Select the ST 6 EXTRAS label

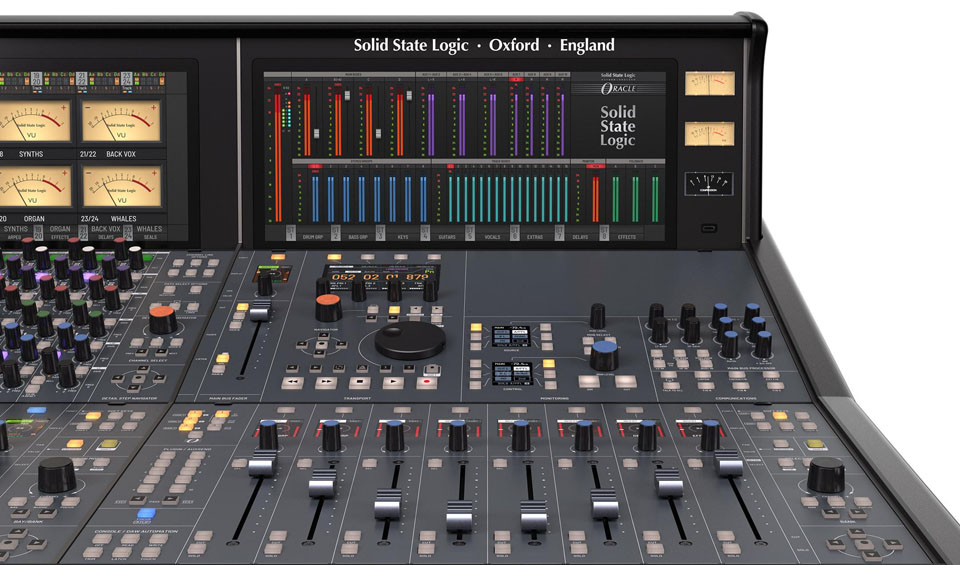[x=528, y=233]
